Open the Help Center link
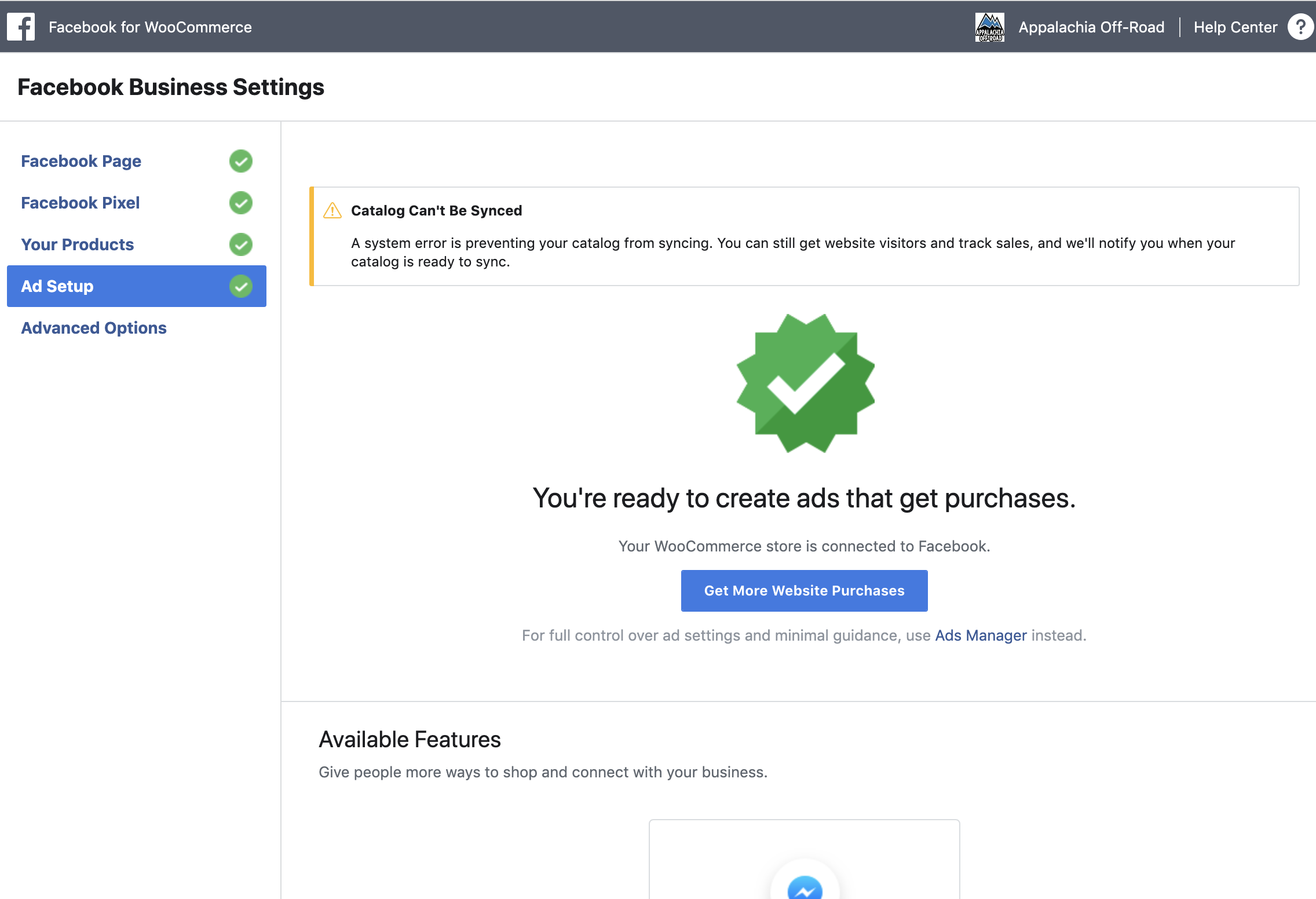Screen dimensions: 1316x899 pos(1235,27)
